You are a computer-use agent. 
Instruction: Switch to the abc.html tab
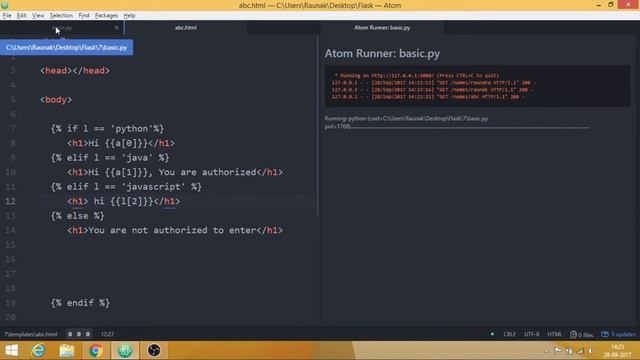[x=186, y=28]
